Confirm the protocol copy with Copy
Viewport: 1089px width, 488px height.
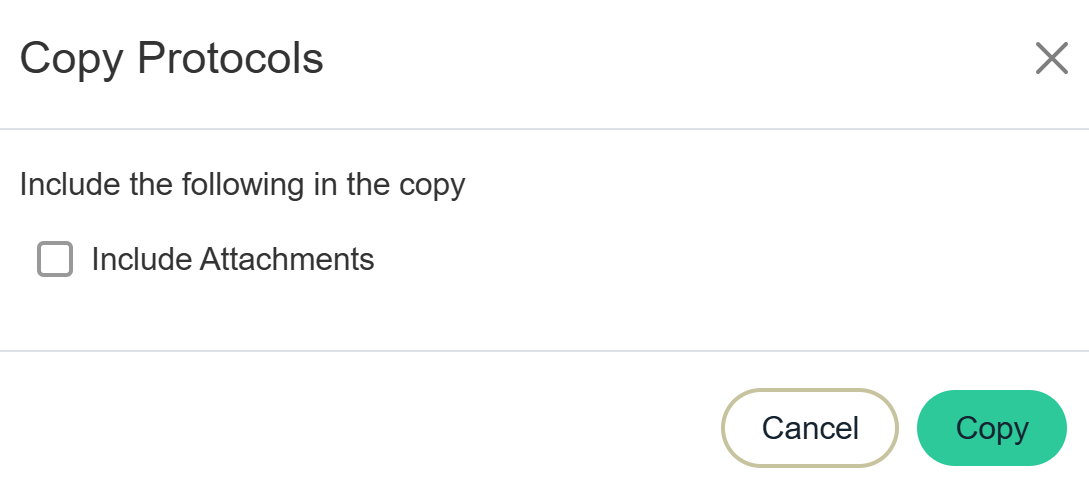coord(991,428)
